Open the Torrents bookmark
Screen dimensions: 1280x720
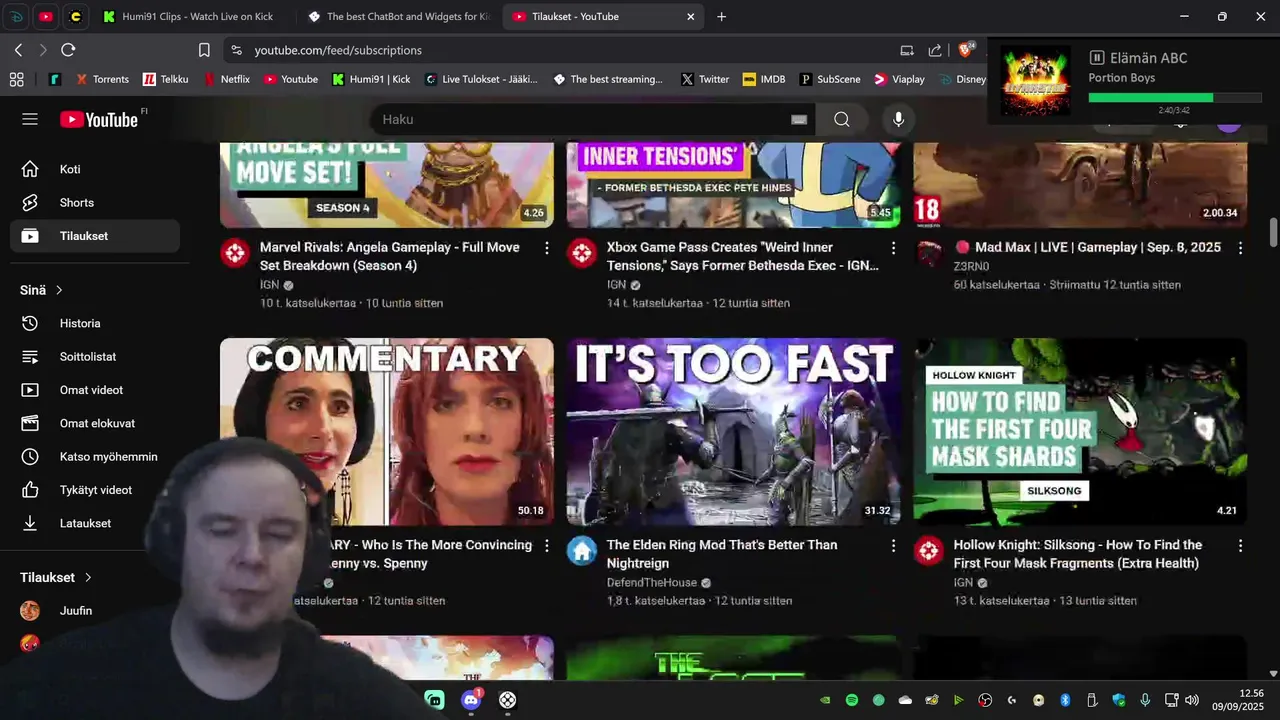(102, 79)
